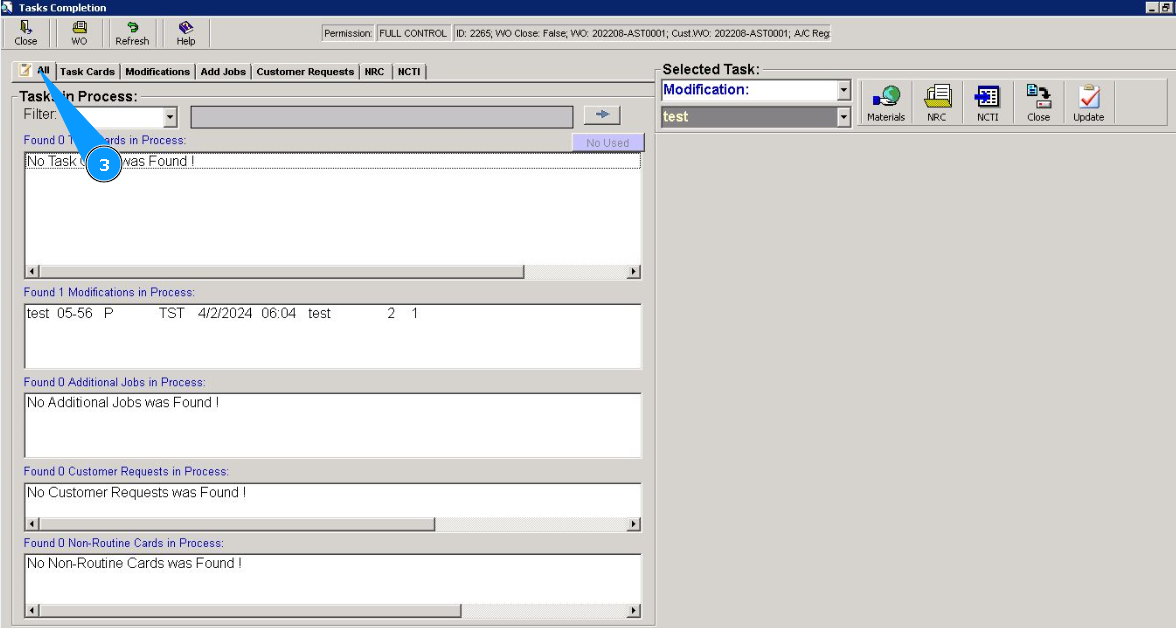Switch to the Task Cards tab
The image size is (1176, 629).
(x=87, y=72)
